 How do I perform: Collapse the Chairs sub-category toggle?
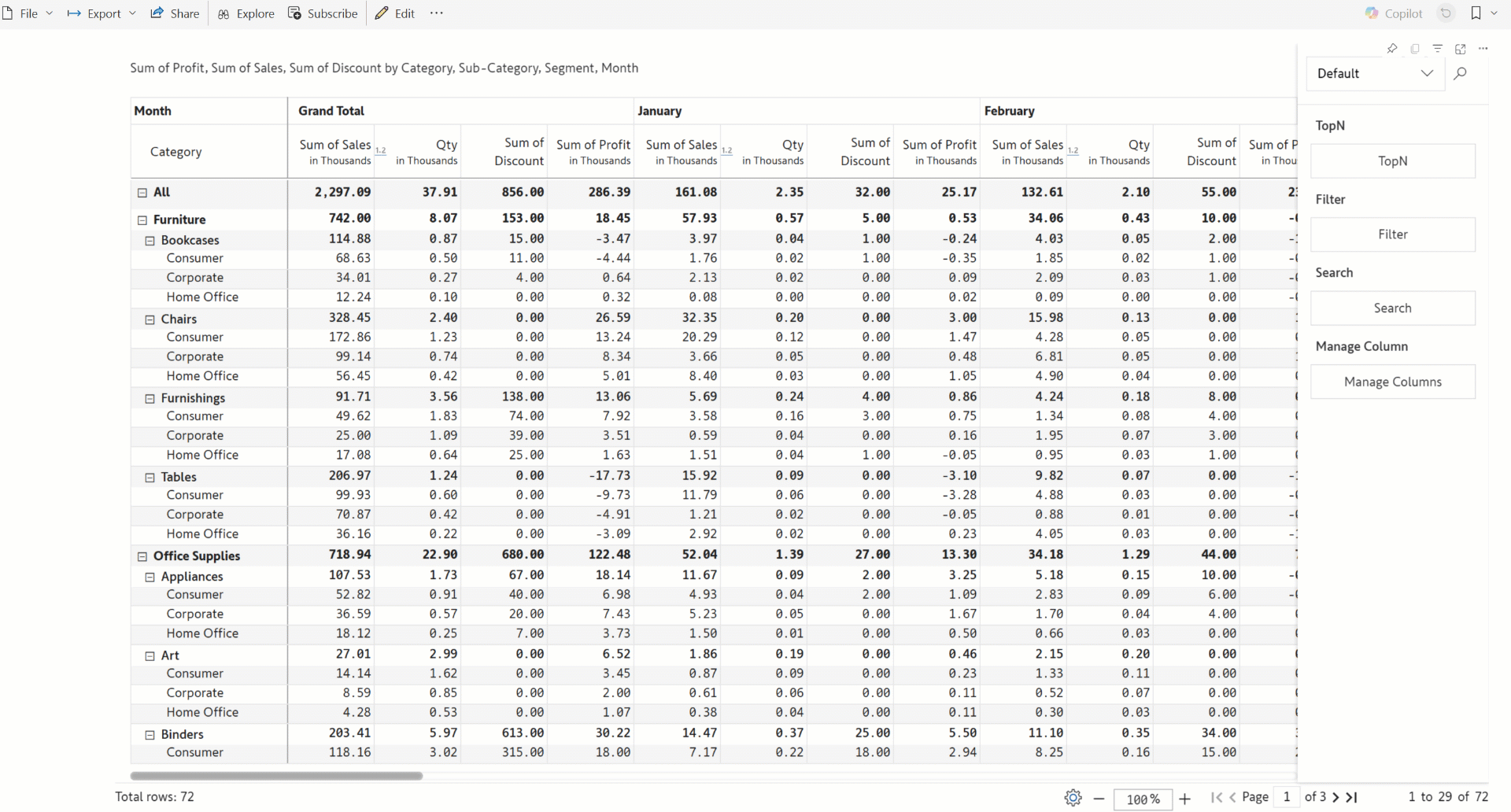150,319
